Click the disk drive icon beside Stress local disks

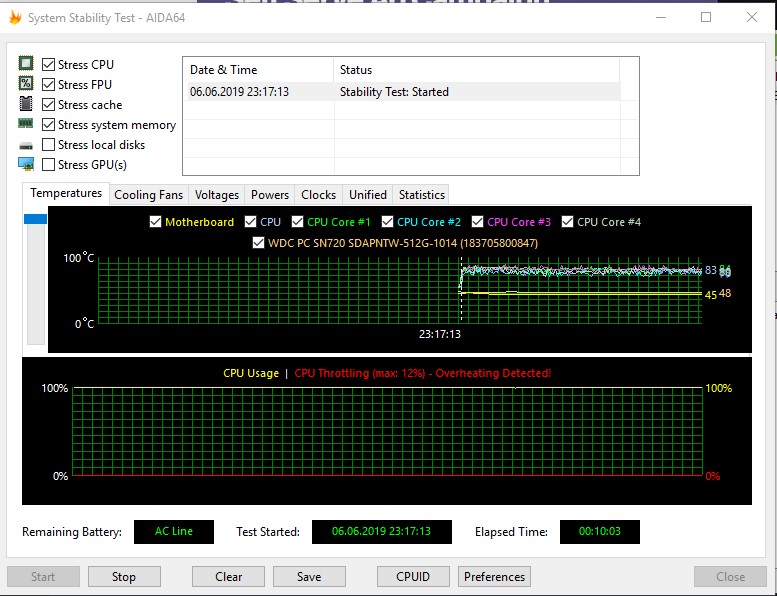[x=26, y=145]
